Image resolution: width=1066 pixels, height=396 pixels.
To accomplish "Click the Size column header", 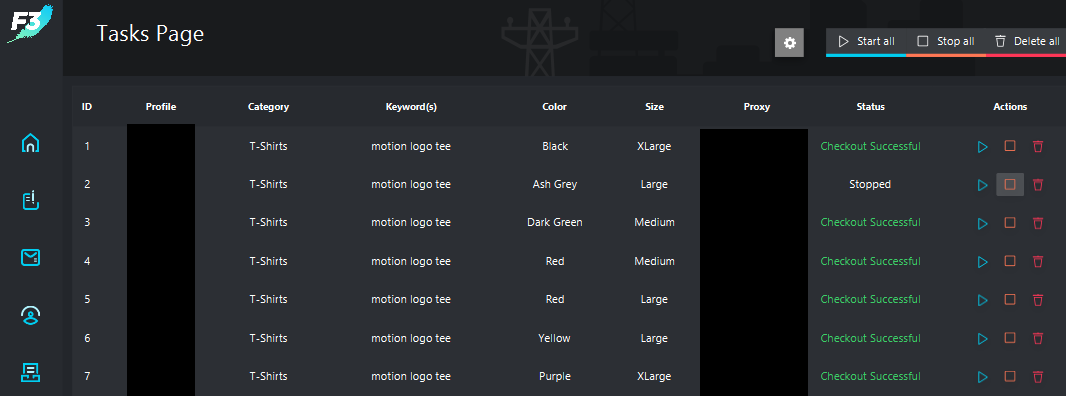I will pos(655,107).
